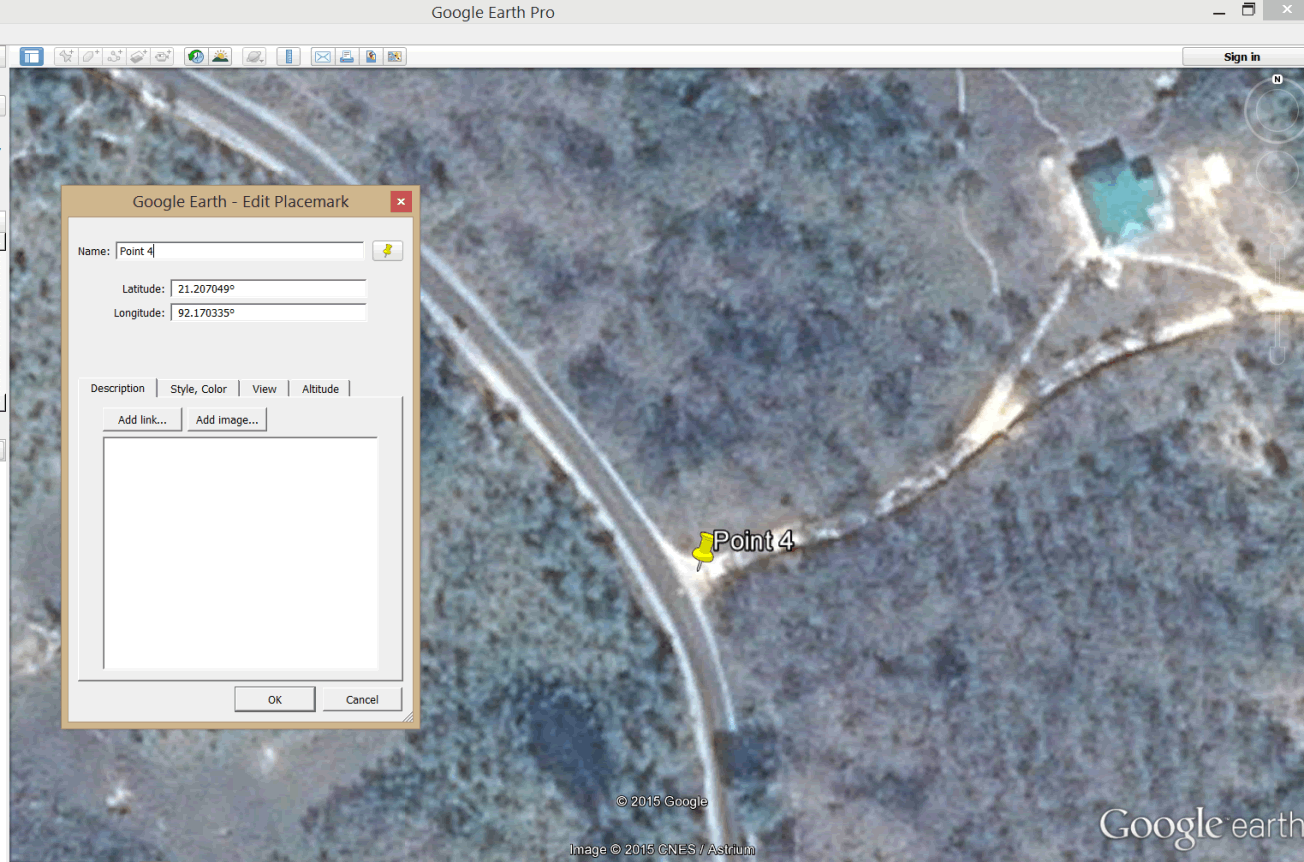Screen dimensions: 1304x862
Task: Close the Edit Placemark dialog
Action: [x=400, y=201]
